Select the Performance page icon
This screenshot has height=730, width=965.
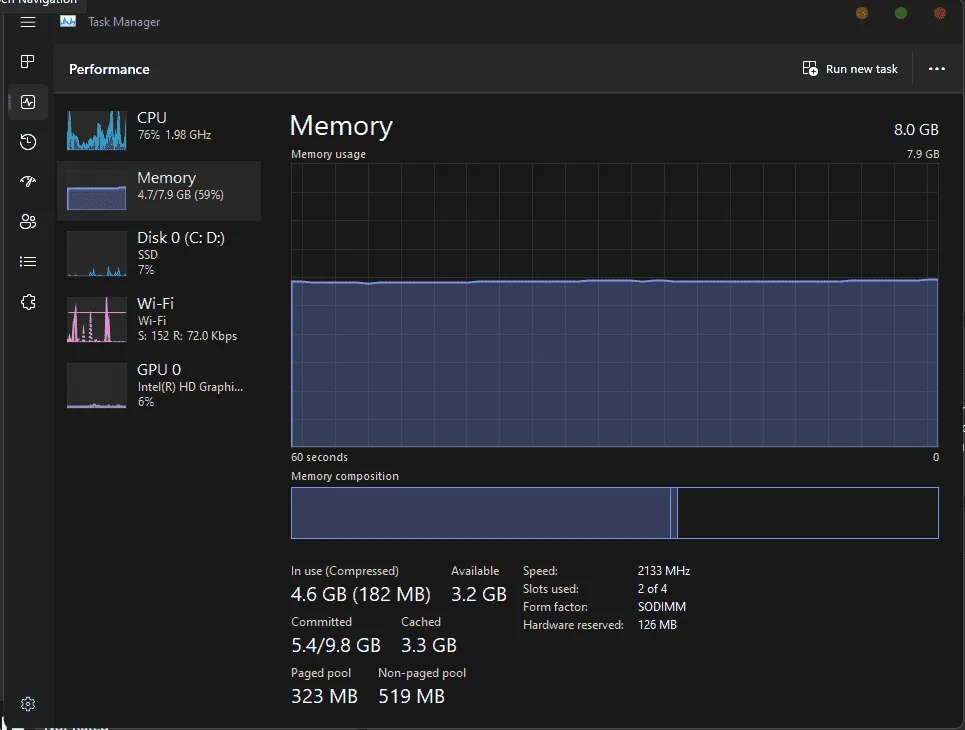(x=28, y=102)
